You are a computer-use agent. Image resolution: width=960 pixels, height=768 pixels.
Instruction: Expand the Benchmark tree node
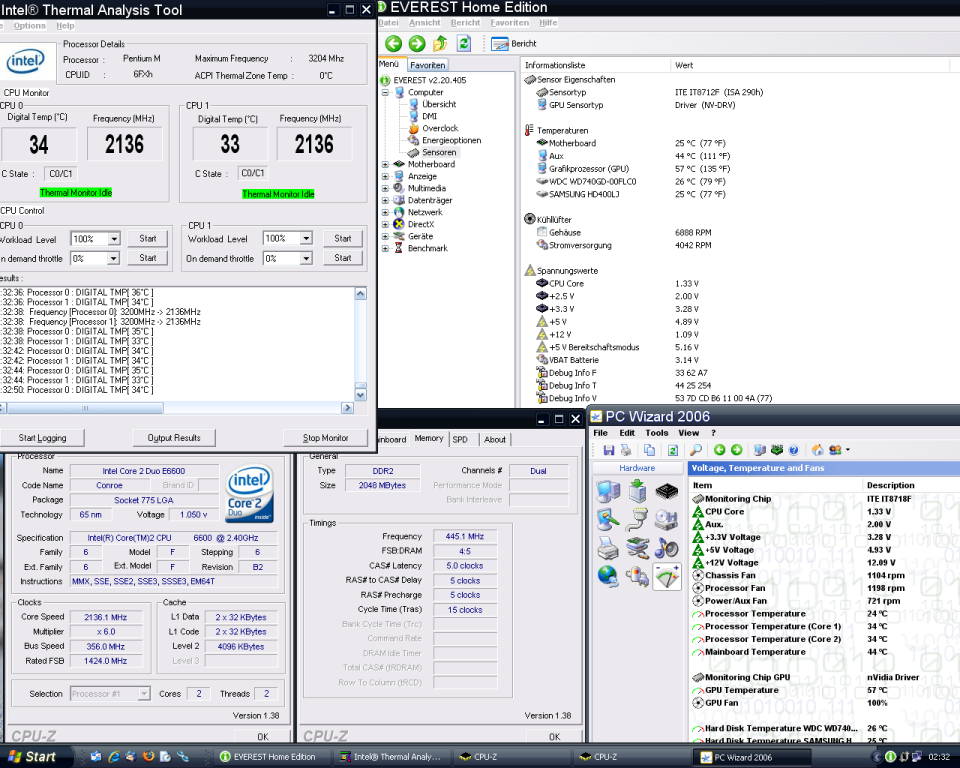[386, 248]
